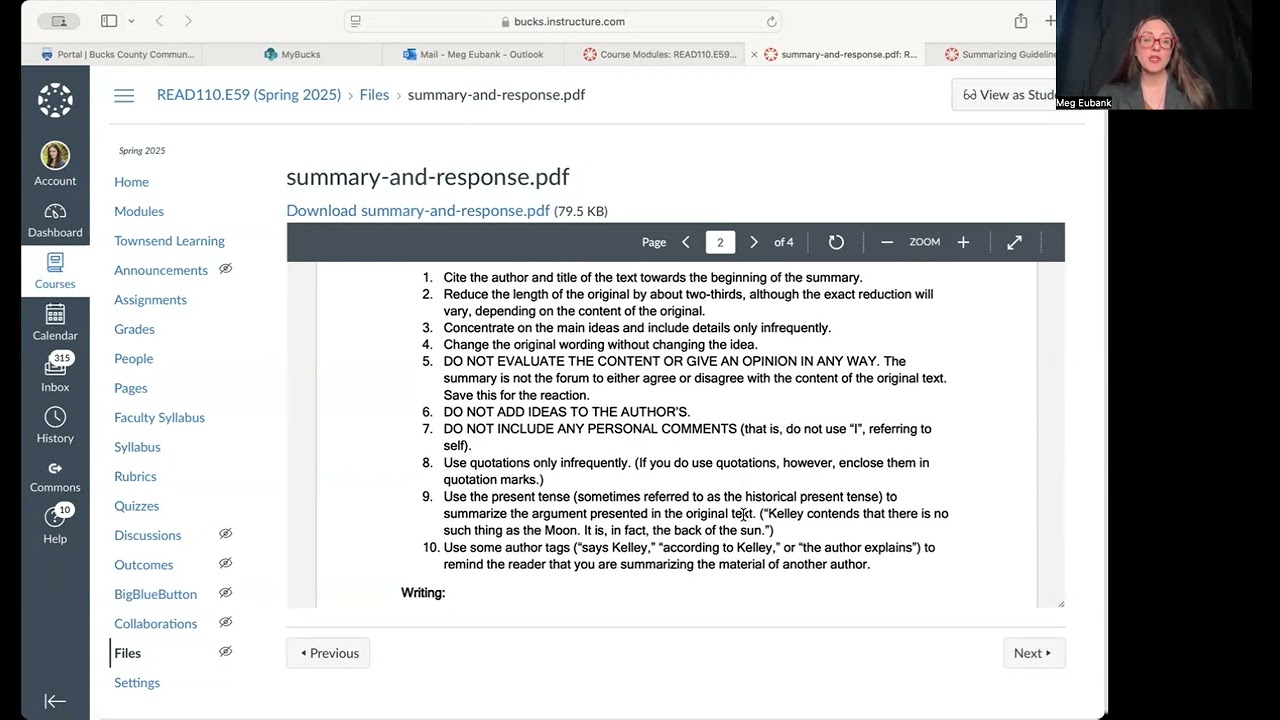Switch to MyBucks tab
1280x720 pixels.
[292, 55]
